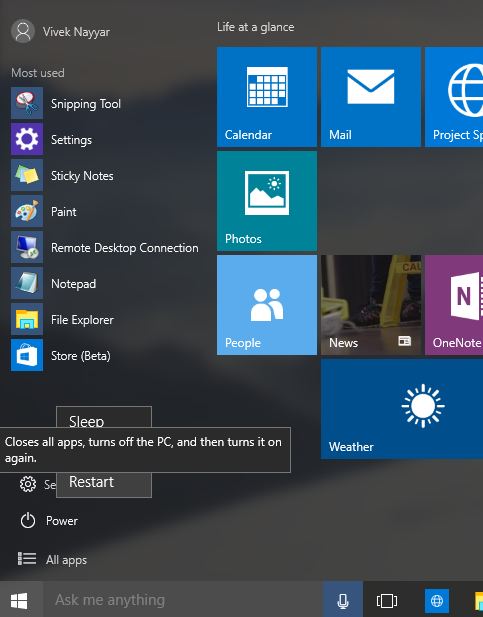This screenshot has height=617, width=483.
Task: Click the All apps label
Action: click(x=66, y=560)
